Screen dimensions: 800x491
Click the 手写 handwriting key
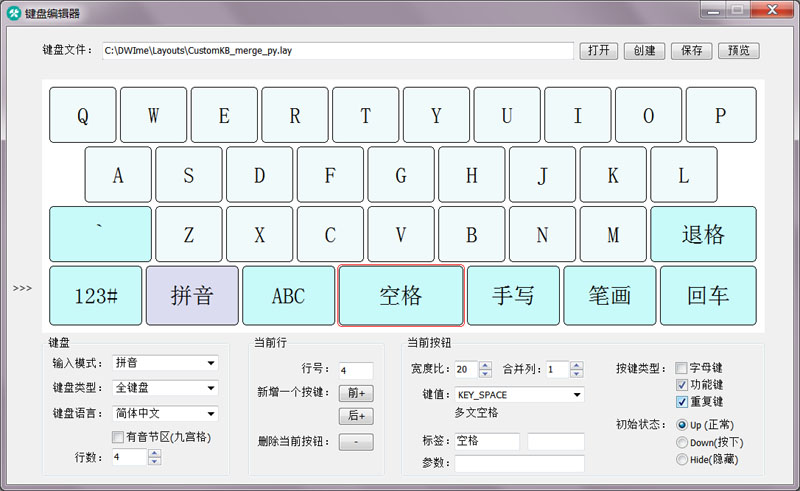(x=513, y=295)
